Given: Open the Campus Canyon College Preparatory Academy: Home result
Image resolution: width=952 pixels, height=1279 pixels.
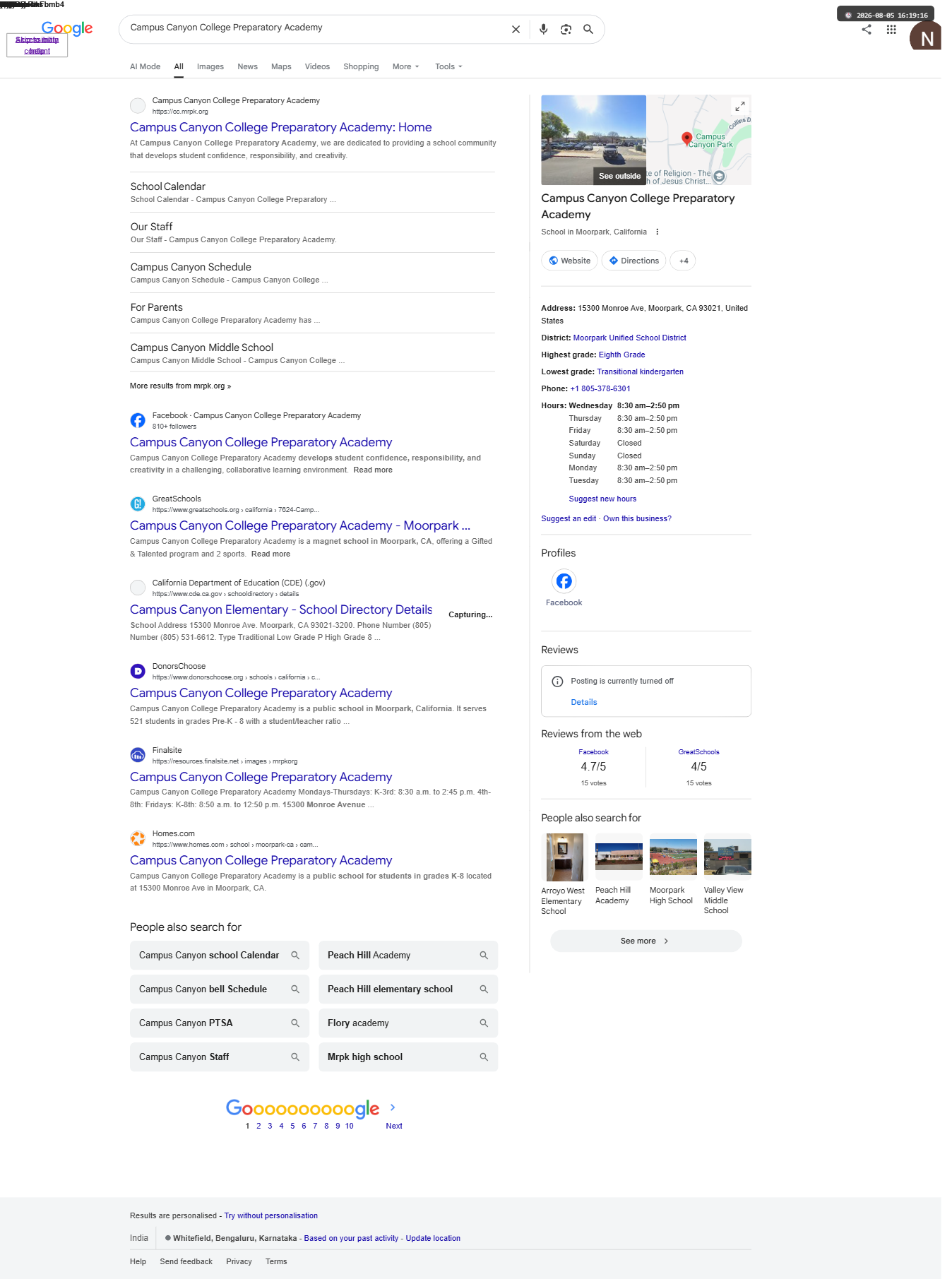Looking at the screenshot, I should coord(280,127).
